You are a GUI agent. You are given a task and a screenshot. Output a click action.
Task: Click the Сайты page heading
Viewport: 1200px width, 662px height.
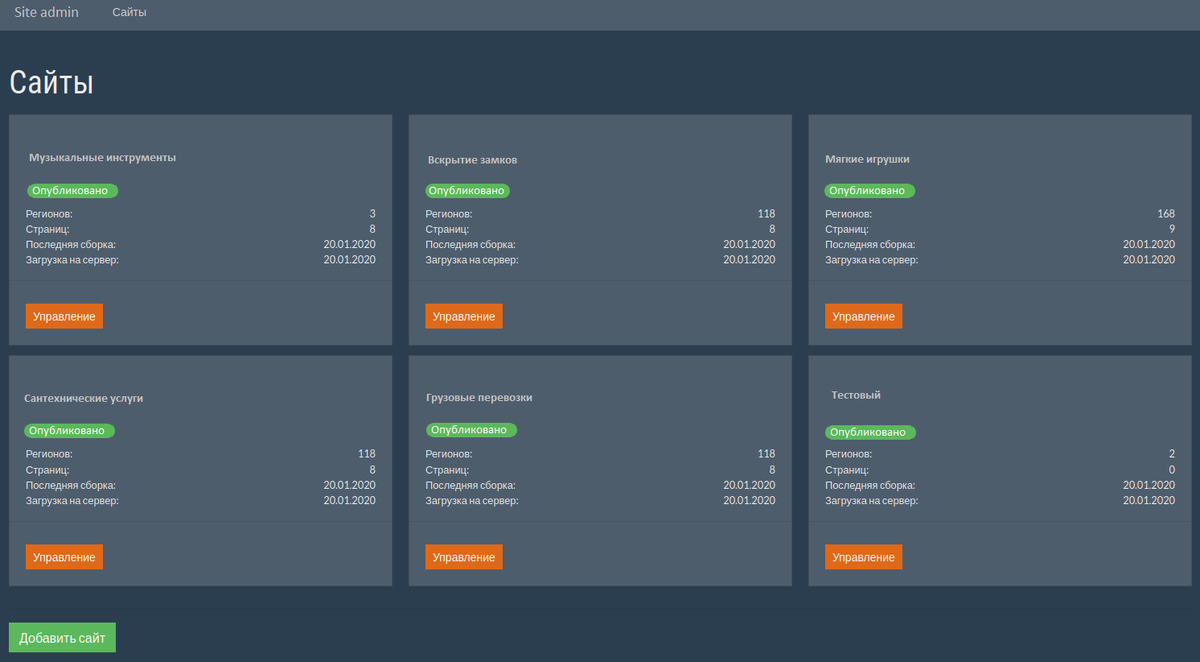pyautogui.click(x=51, y=82)
